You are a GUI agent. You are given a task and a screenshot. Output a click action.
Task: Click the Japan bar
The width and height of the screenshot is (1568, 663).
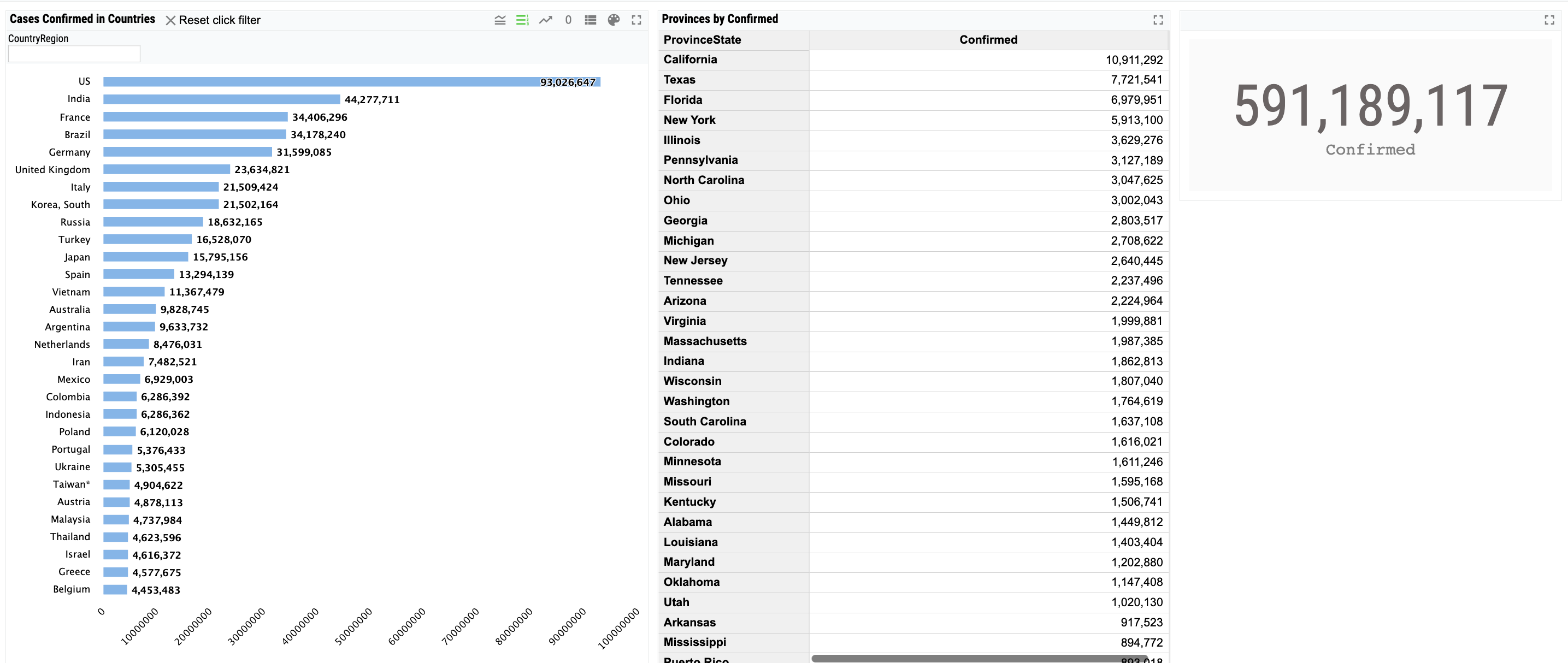pyautogui.click(x=145, y=257)
